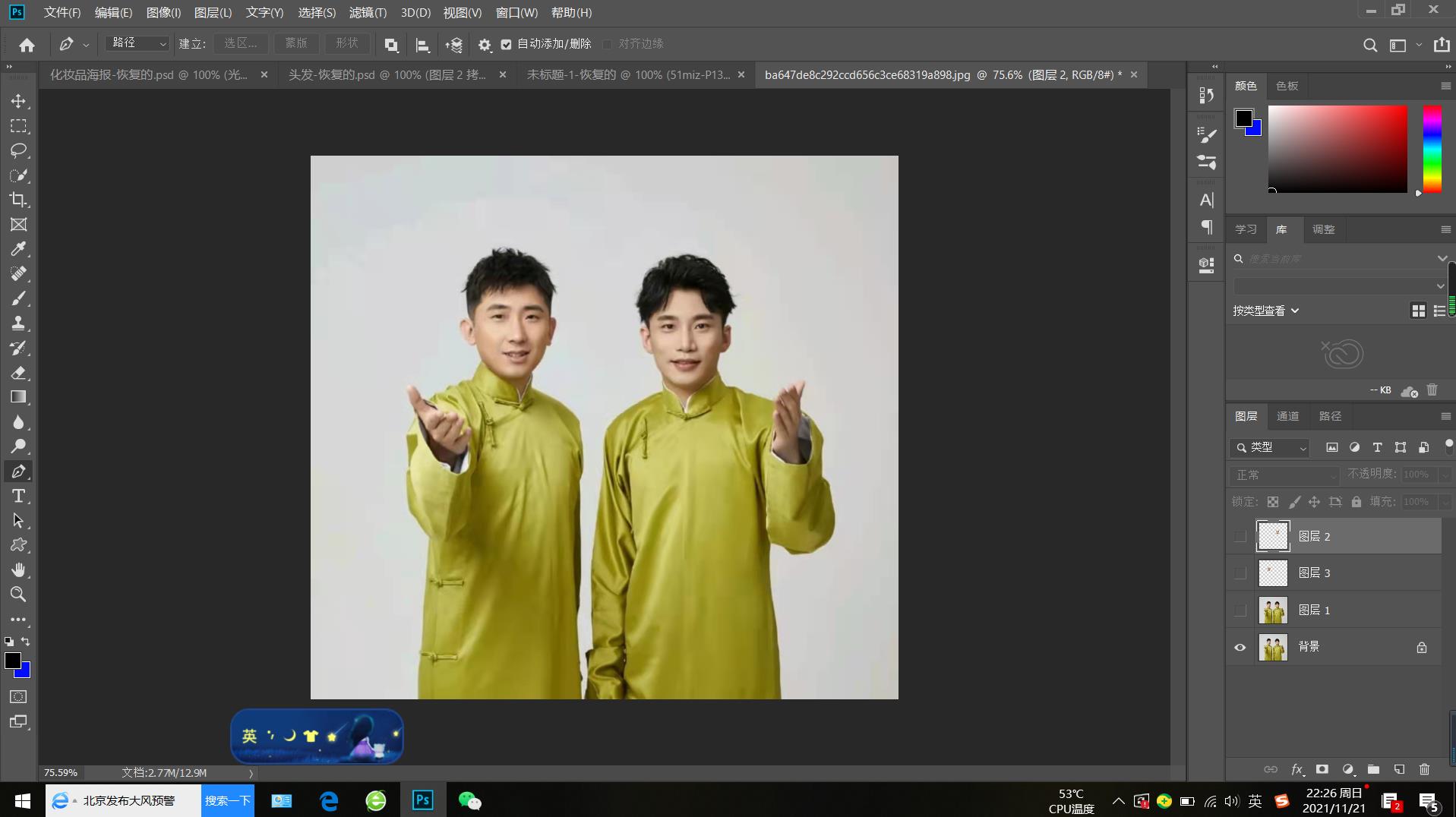Open the Color panel menu

click(1445, 86)
